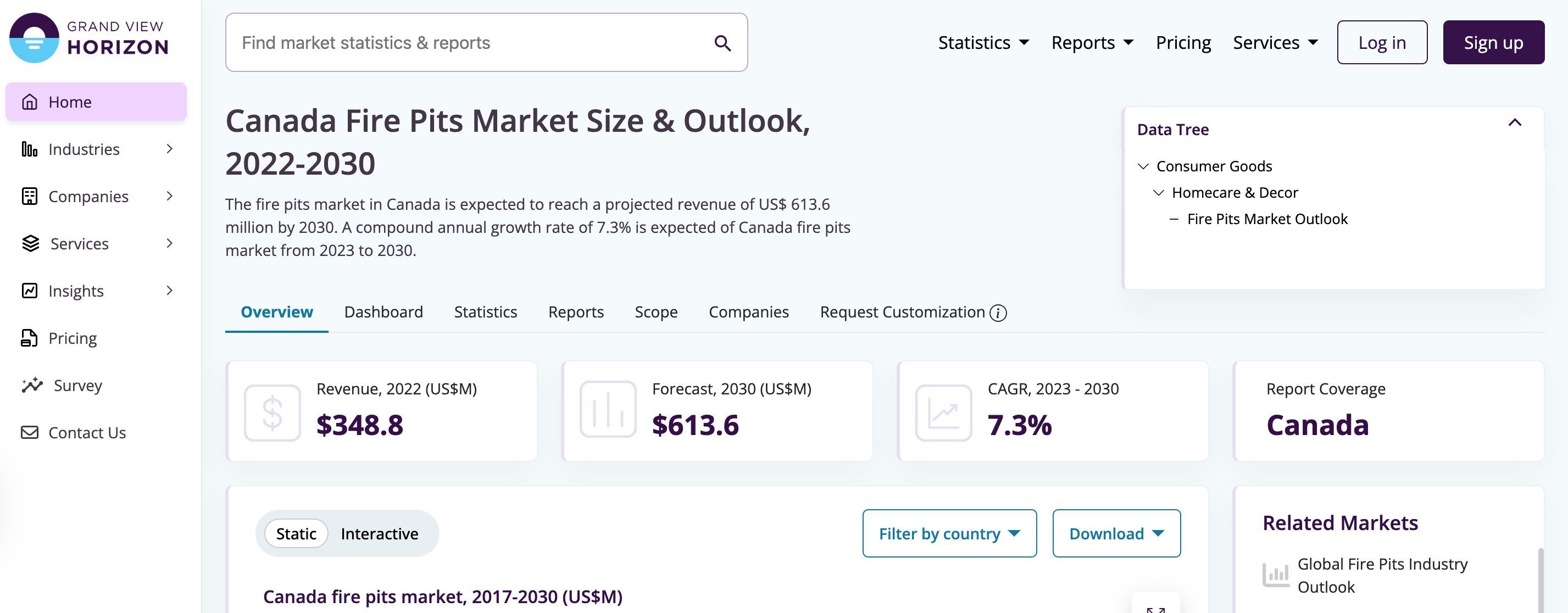
Task: Click the Companies building icon
Action: click(x=29, y=196)
